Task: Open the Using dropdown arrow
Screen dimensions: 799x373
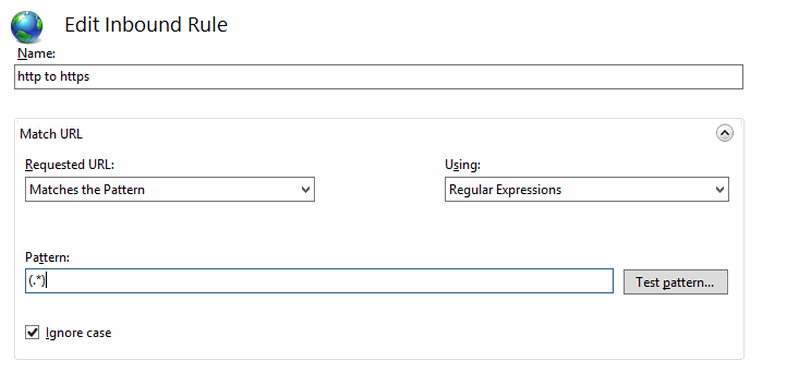Action: point(720,190)
